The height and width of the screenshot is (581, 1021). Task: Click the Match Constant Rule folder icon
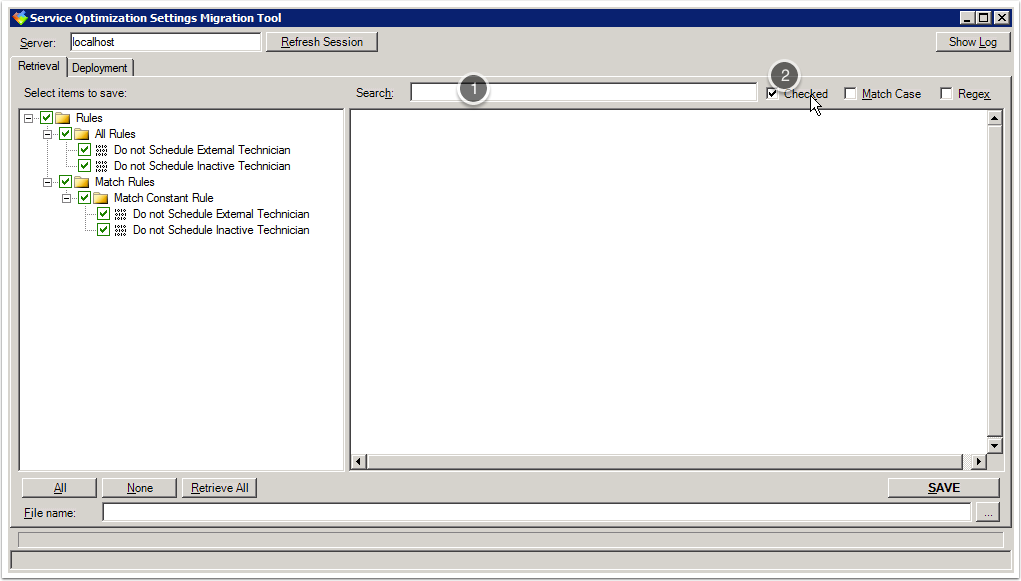[x=101, y=198]
